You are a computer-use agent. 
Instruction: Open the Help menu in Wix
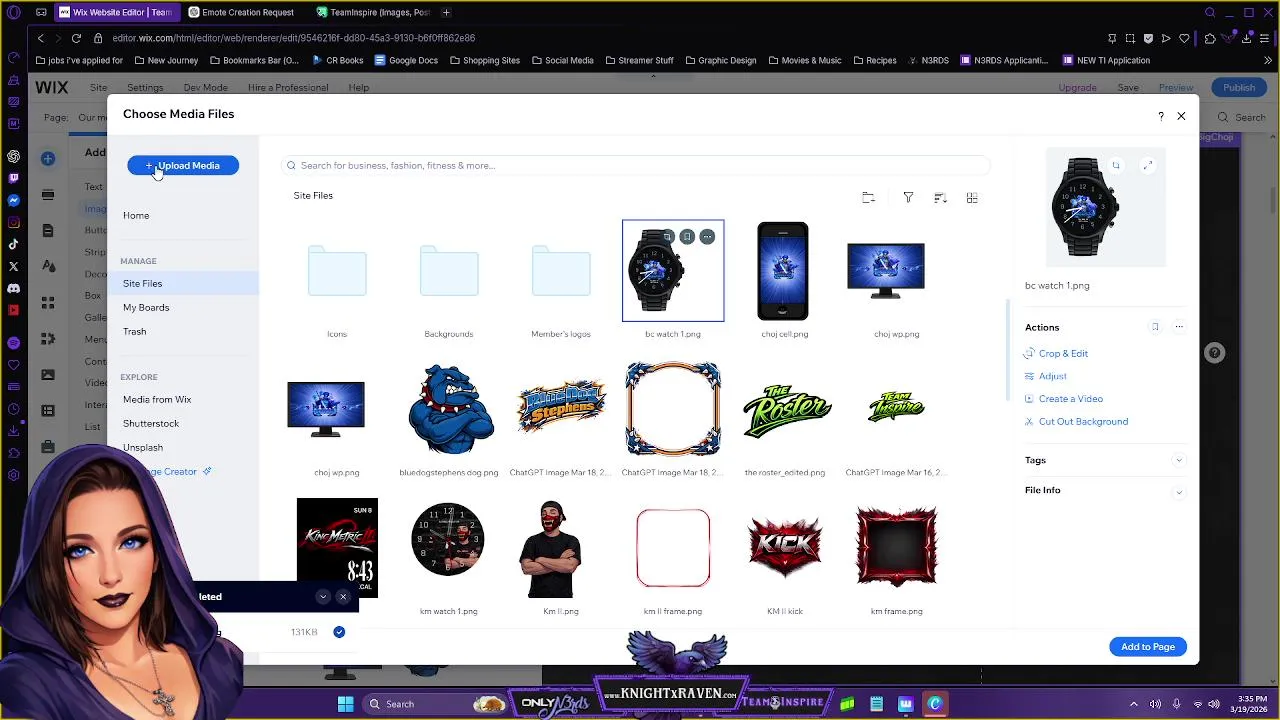[358, 88]
